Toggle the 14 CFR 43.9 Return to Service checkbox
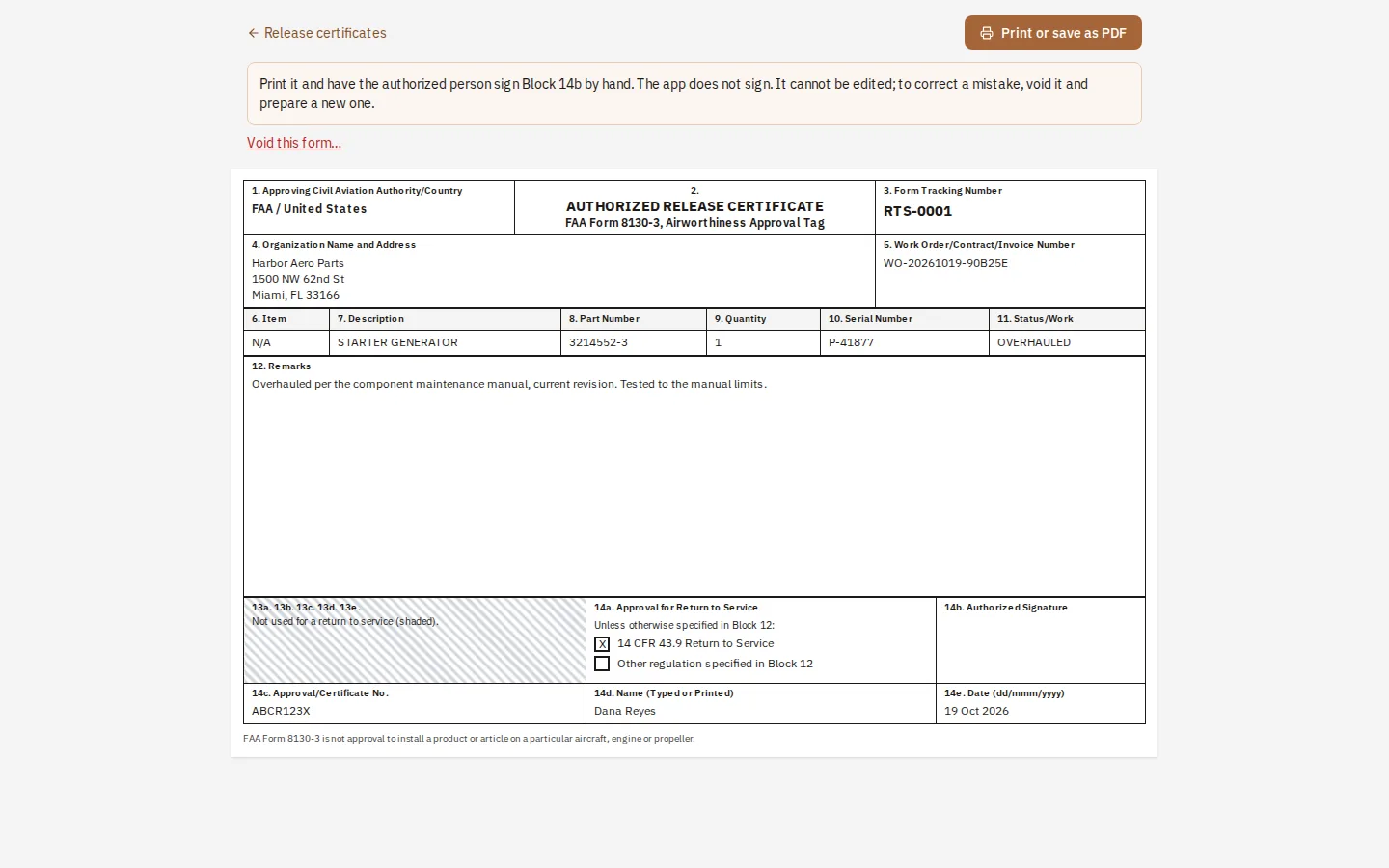 [602, 644]
